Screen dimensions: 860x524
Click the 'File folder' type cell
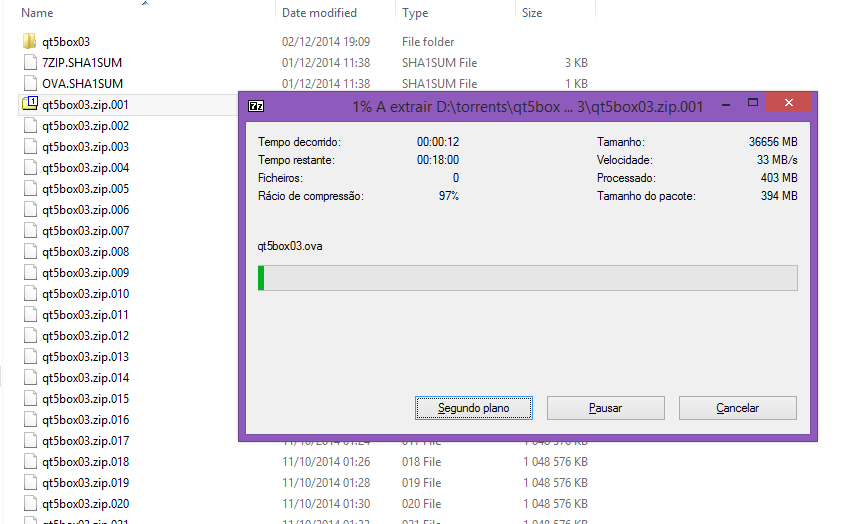pyautogui.click(x=428, y=42)
